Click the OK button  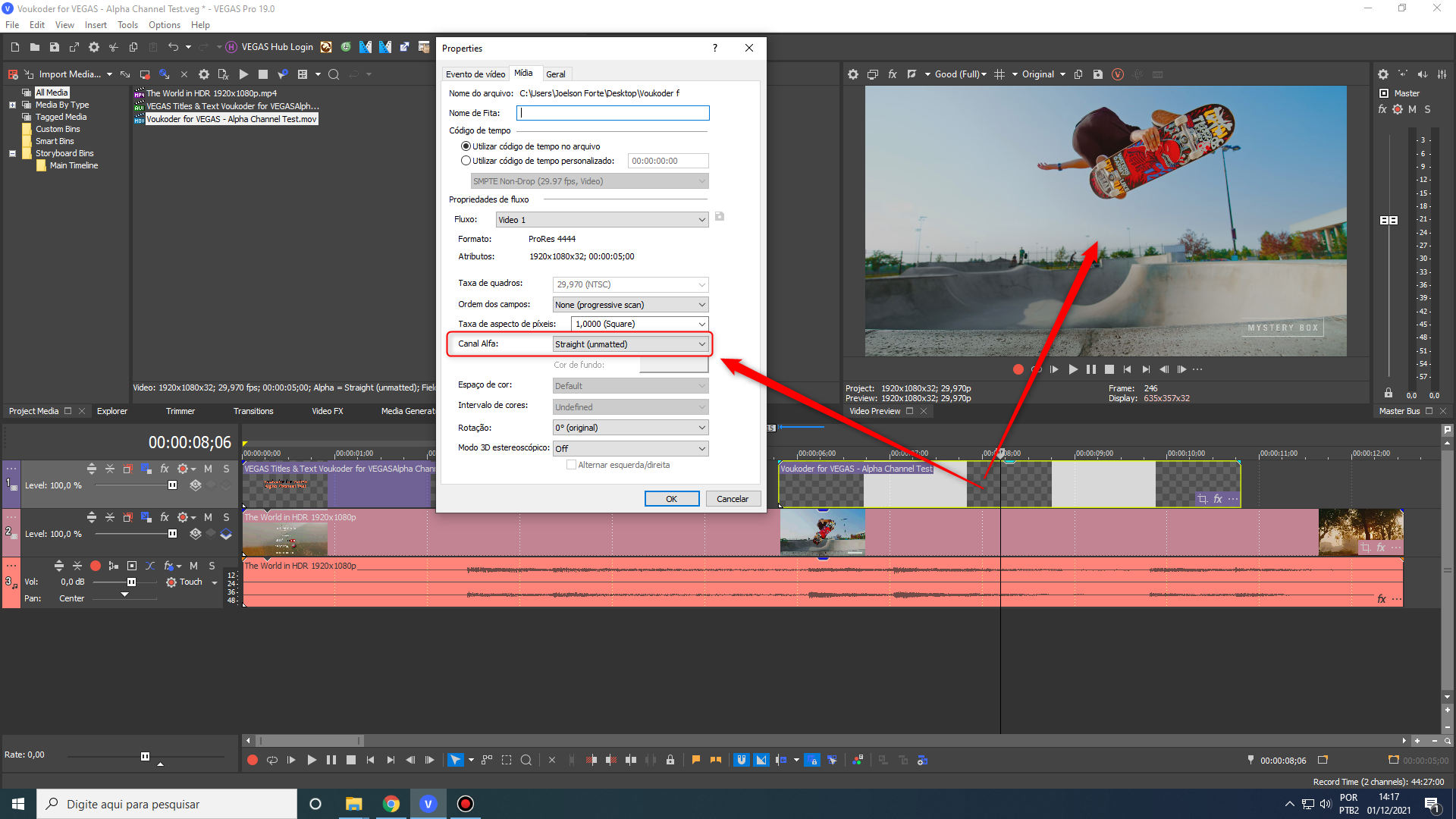[x=671, y=499]
